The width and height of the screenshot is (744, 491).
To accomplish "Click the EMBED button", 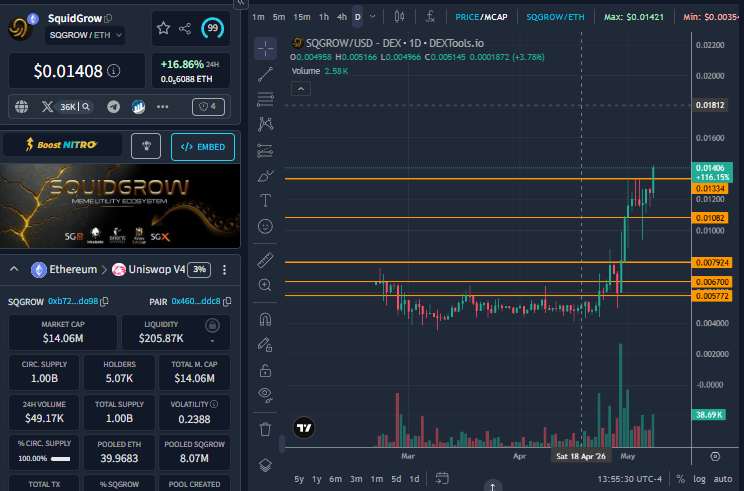I will coord(203,147).
